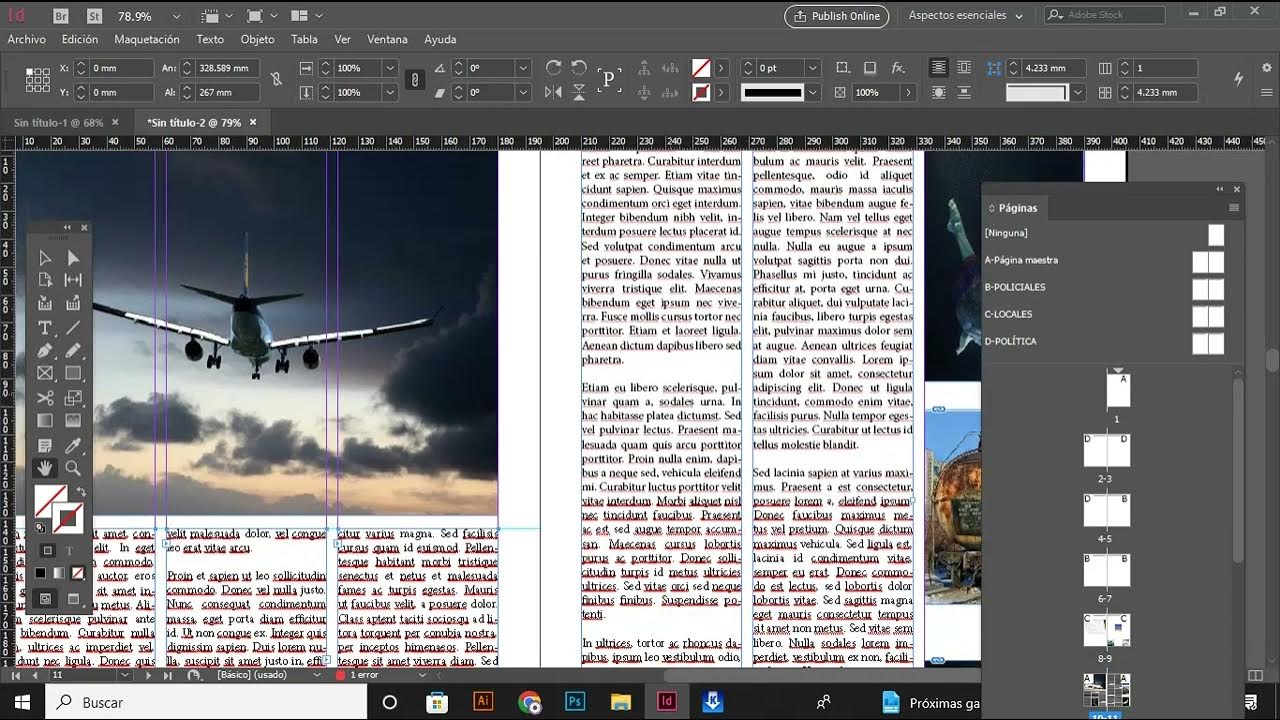The width and height of the screenshot is (1280, 720).
Task: Open the Maquetación menu
Action: [147, 39]
